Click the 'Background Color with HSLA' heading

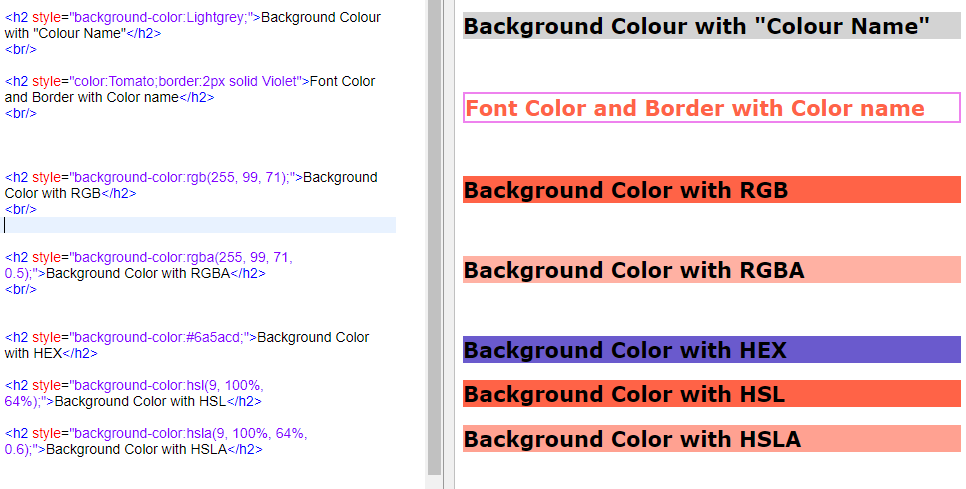(712, 438)
